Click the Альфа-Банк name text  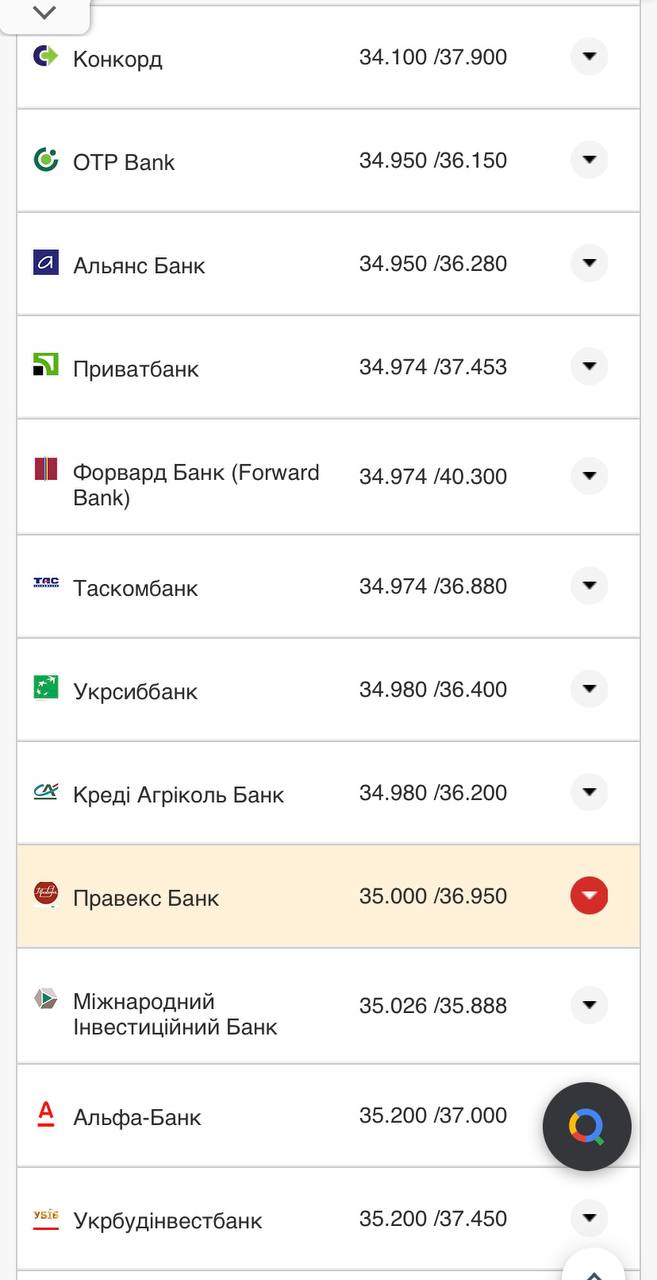point(139,1117)
